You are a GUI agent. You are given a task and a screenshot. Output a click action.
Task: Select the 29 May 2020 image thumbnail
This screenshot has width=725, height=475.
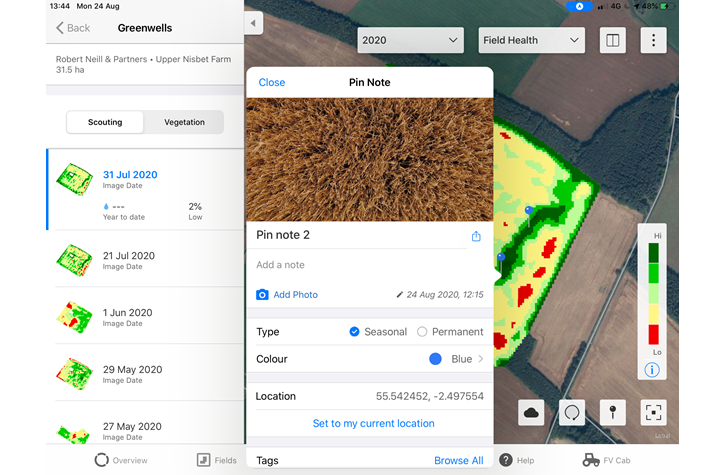[x=74, y=374]
